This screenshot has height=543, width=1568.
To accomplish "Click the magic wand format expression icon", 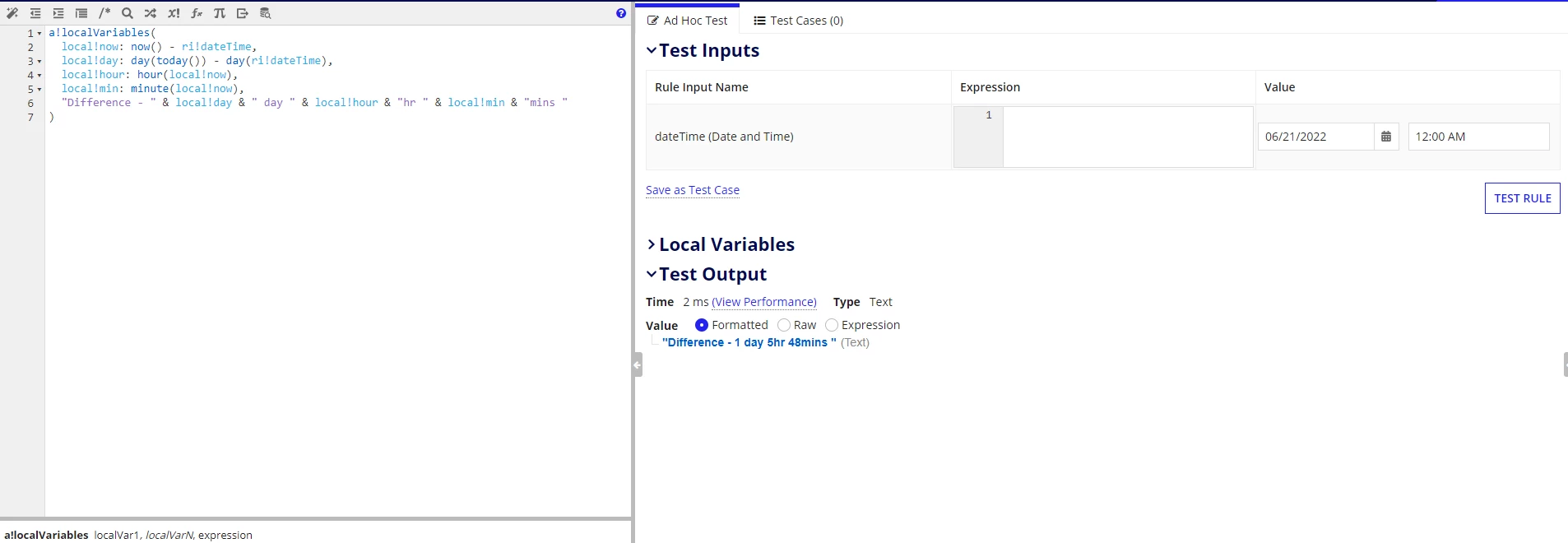I will (12, 13).
